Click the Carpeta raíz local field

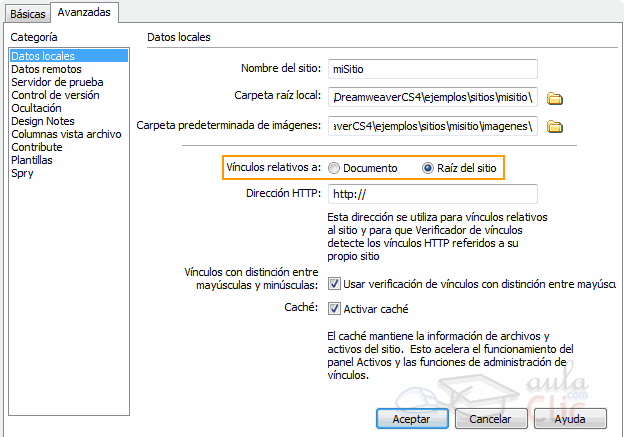click(433, 97)
